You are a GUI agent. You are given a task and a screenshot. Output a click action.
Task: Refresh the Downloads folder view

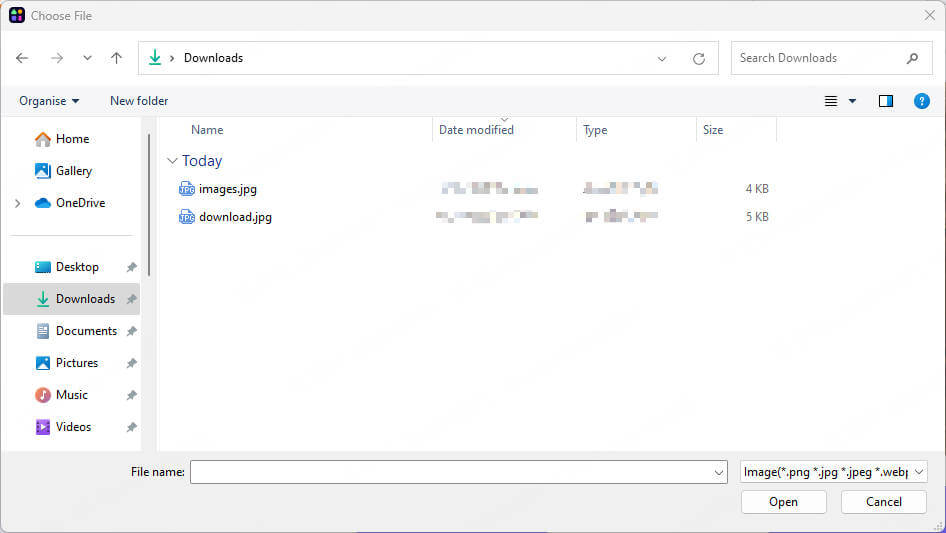pyautogui.click(x=699, y=58)
